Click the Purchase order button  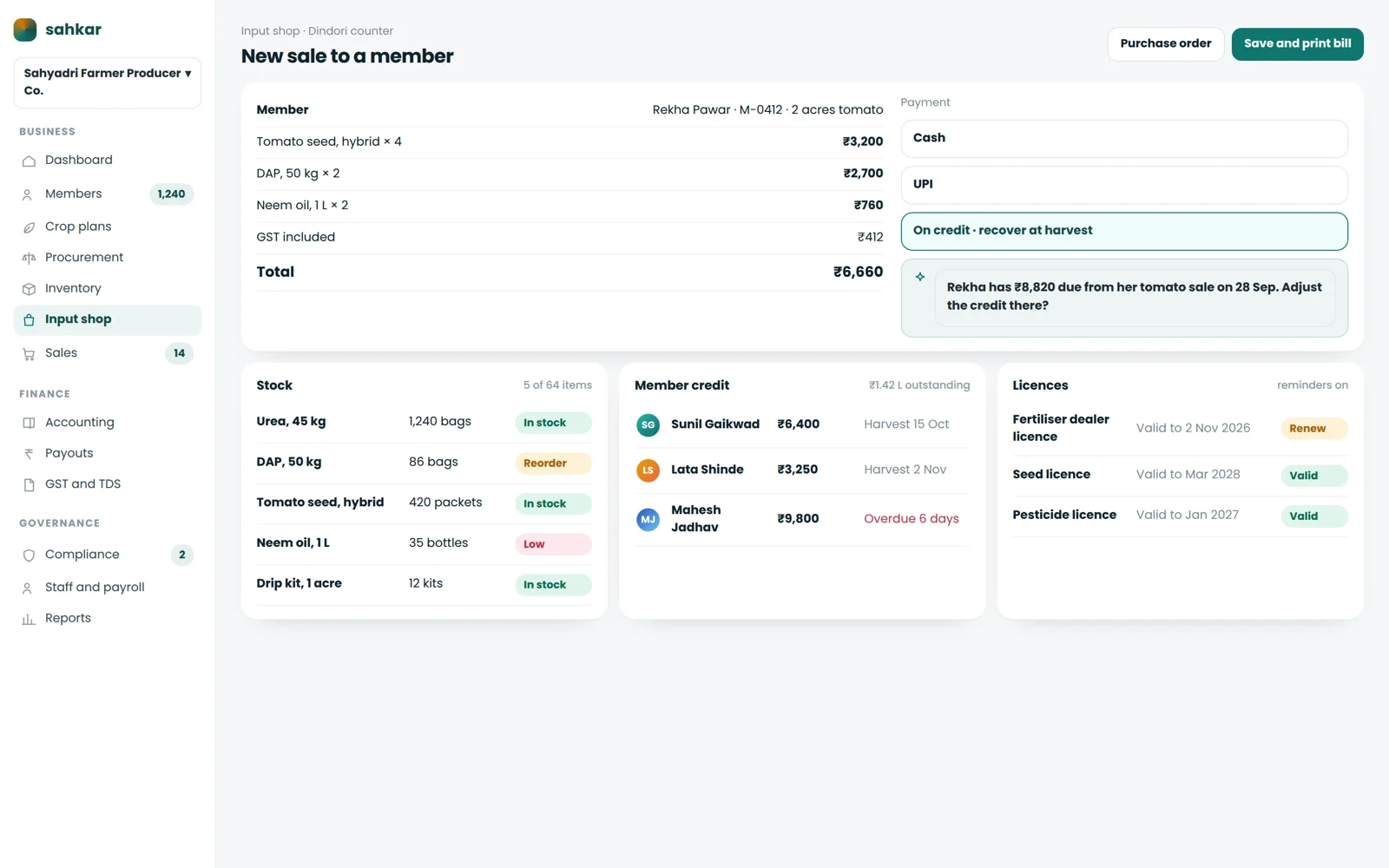1166,43
